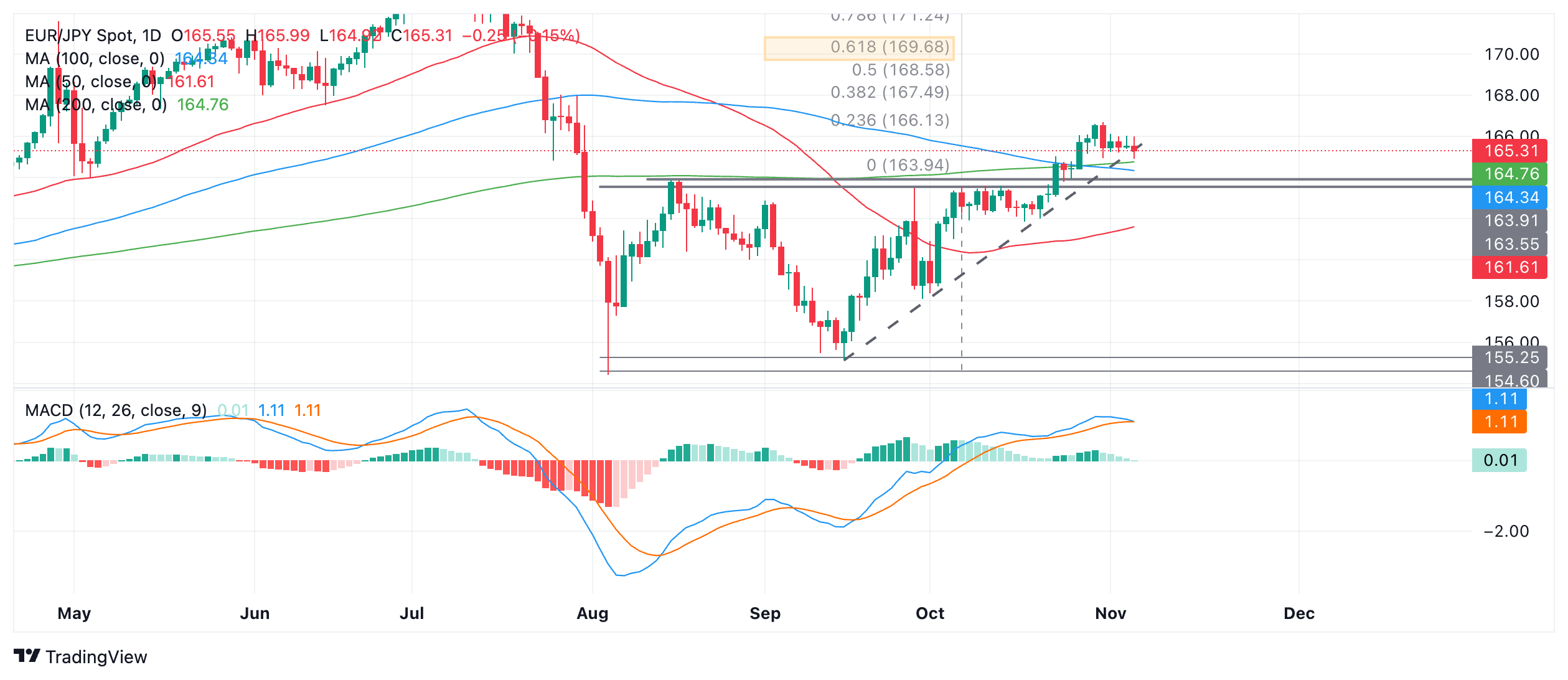Click the MA 100 indicator legend
The height and width of the screenshot is (680, 1568).
(x=95, y=59)
